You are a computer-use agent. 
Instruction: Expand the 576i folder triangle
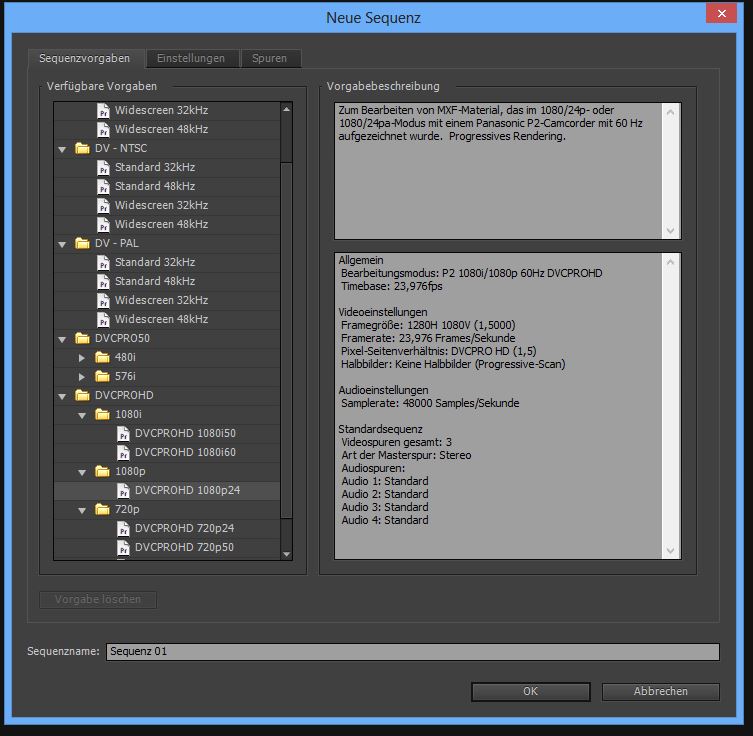click(x=82, y=377)
